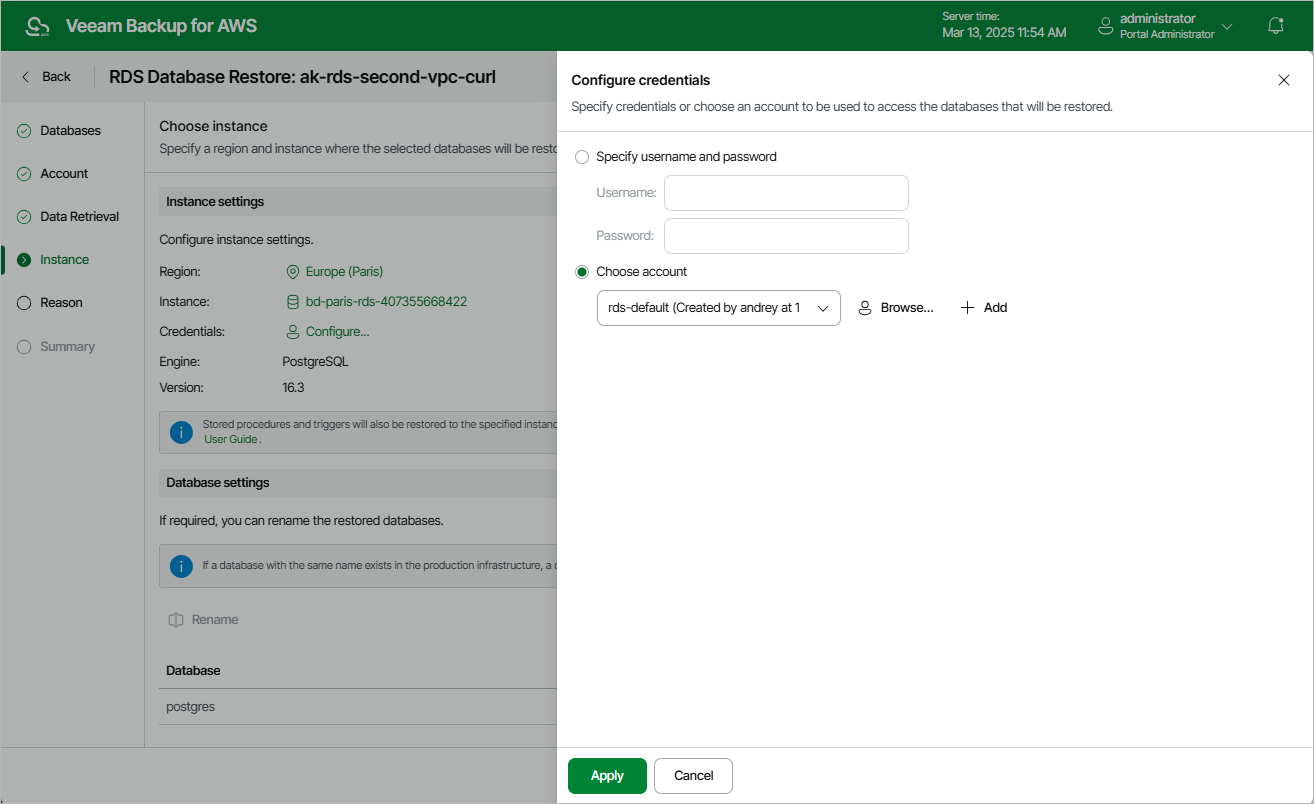Click the server time display
This screenshot has width=1314, height=804.
[1004, 26]
